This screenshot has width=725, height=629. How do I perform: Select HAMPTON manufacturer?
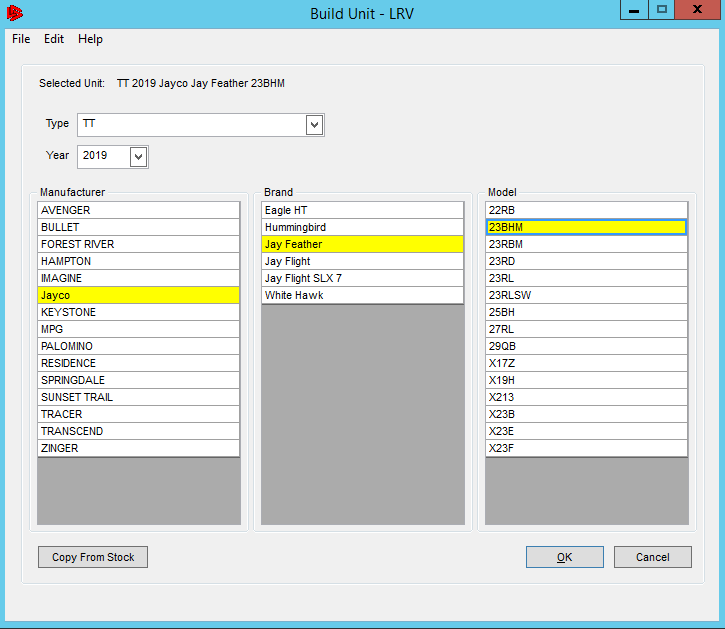pos(138,261)
